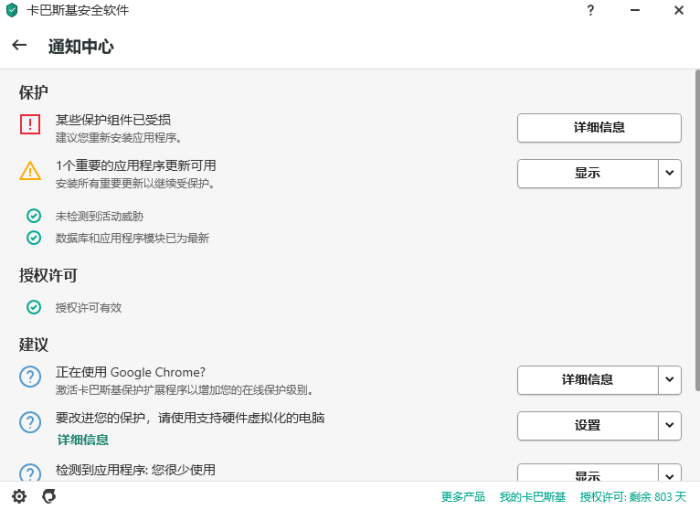Click the green check beside 授权许可有效
This screenshot has height=510, width=700.
(x=33, y=307)
